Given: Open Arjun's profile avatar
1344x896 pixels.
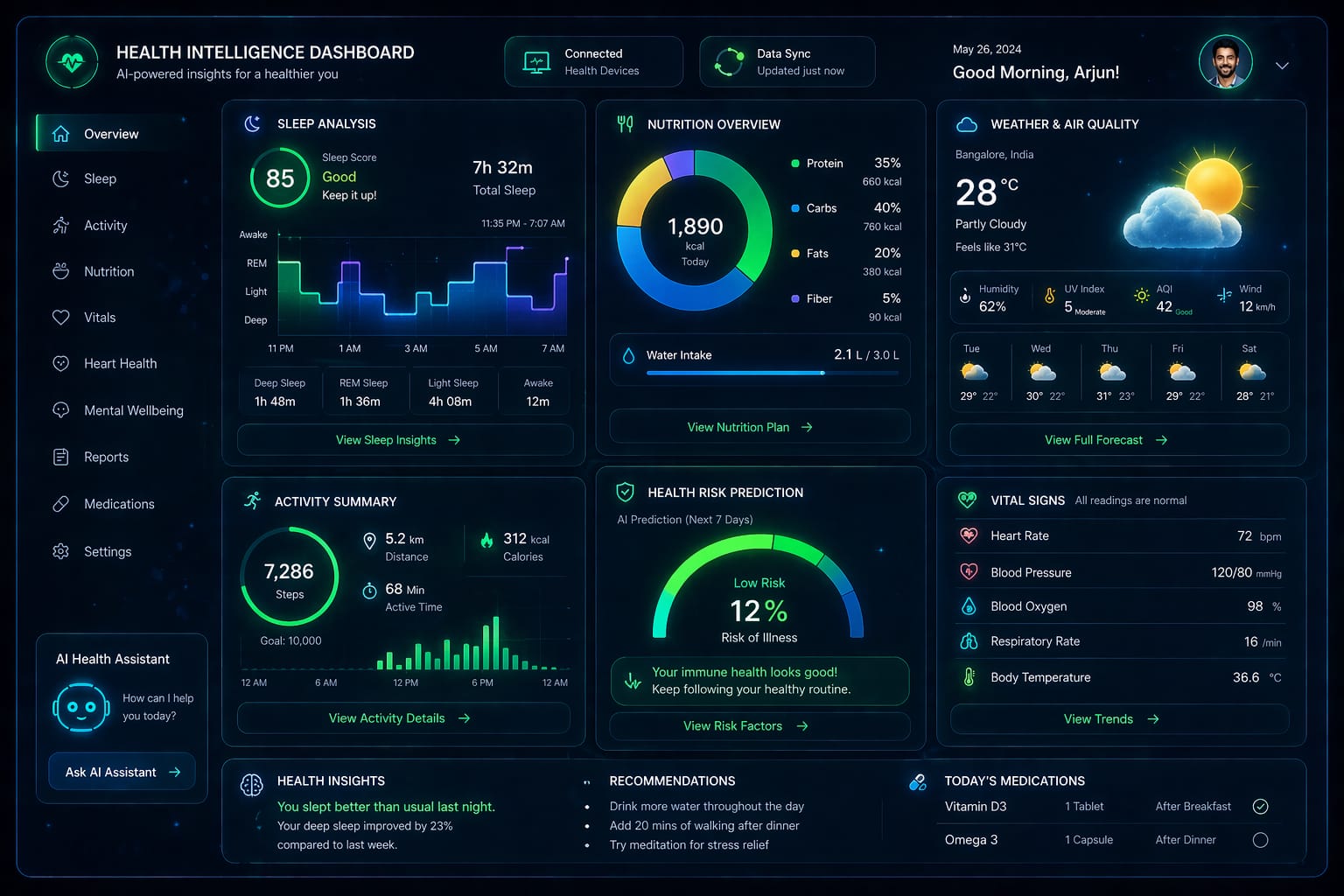Looking at the screenshot, I should tap(1225, 62).
